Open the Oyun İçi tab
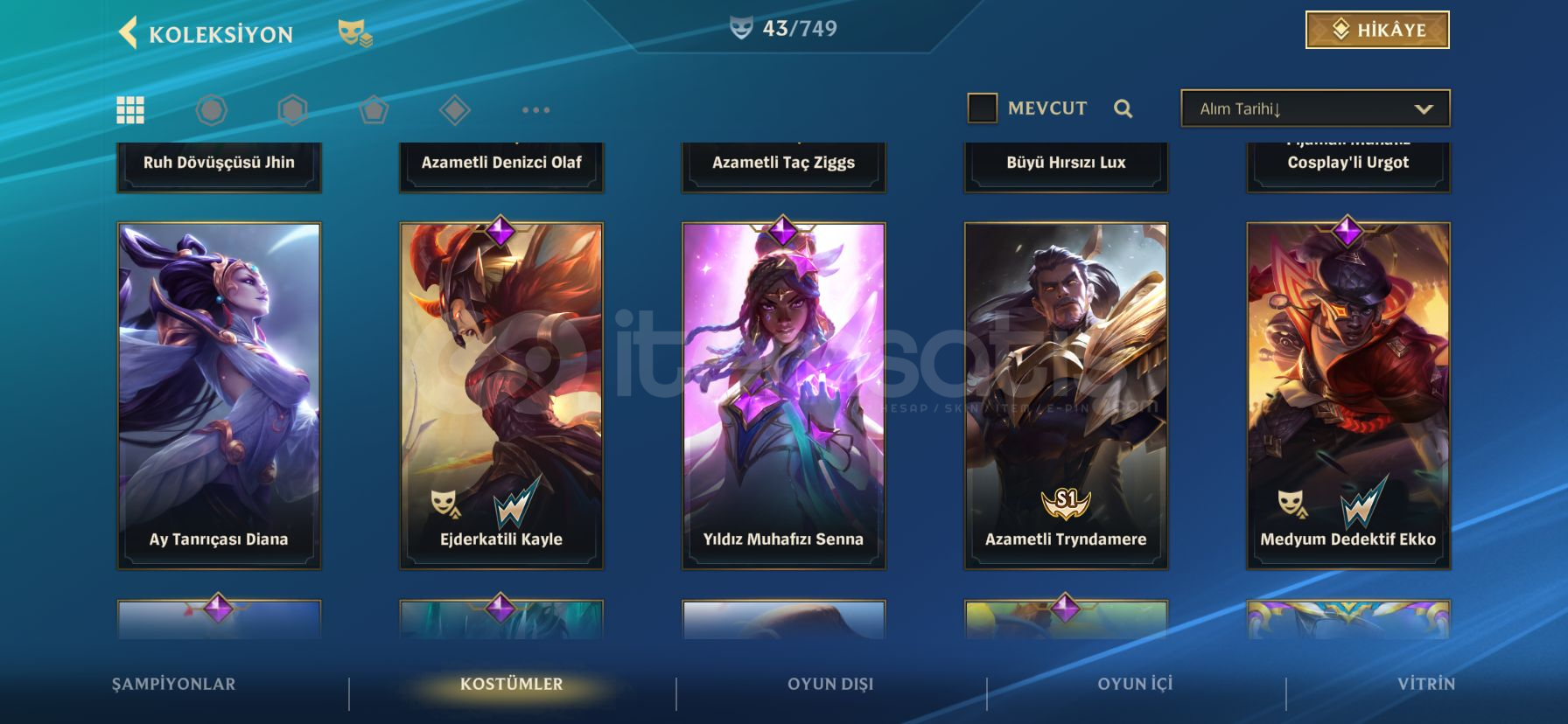 1135,684
